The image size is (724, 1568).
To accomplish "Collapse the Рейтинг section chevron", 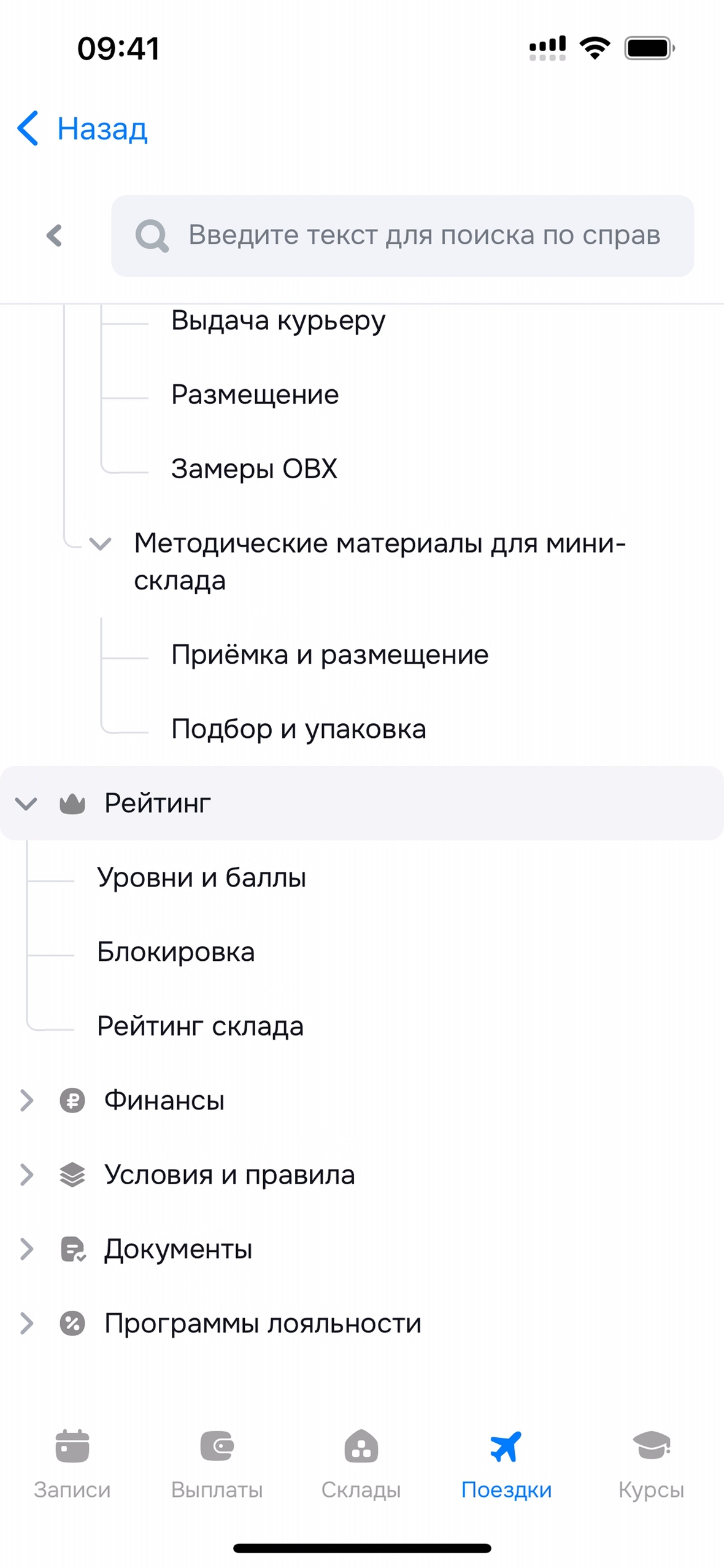I will coord(26,803).
